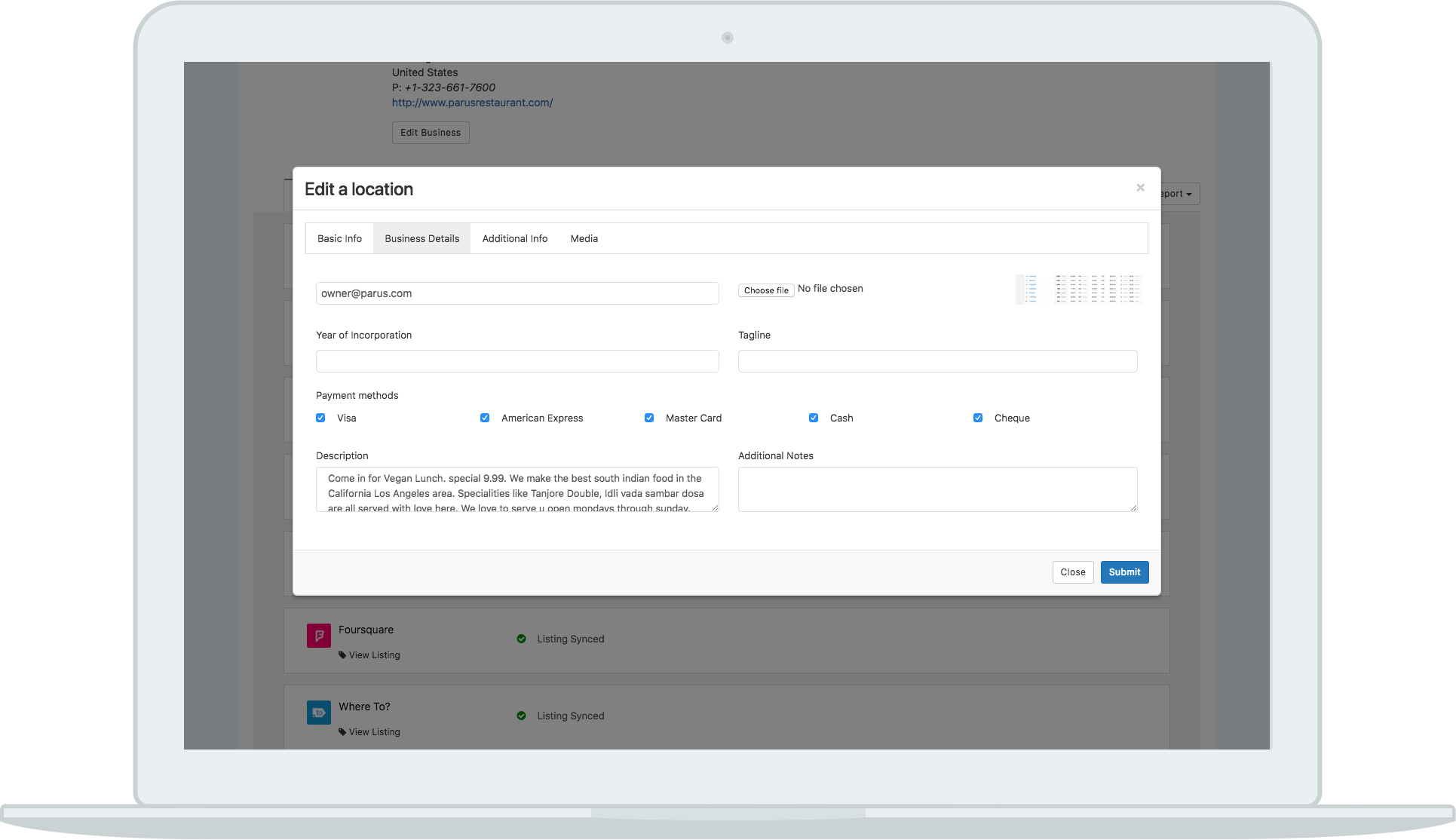Click the Foursquare logo icon
The image size is (1456, 840).
pyautogui.click(x=318, y=635)
